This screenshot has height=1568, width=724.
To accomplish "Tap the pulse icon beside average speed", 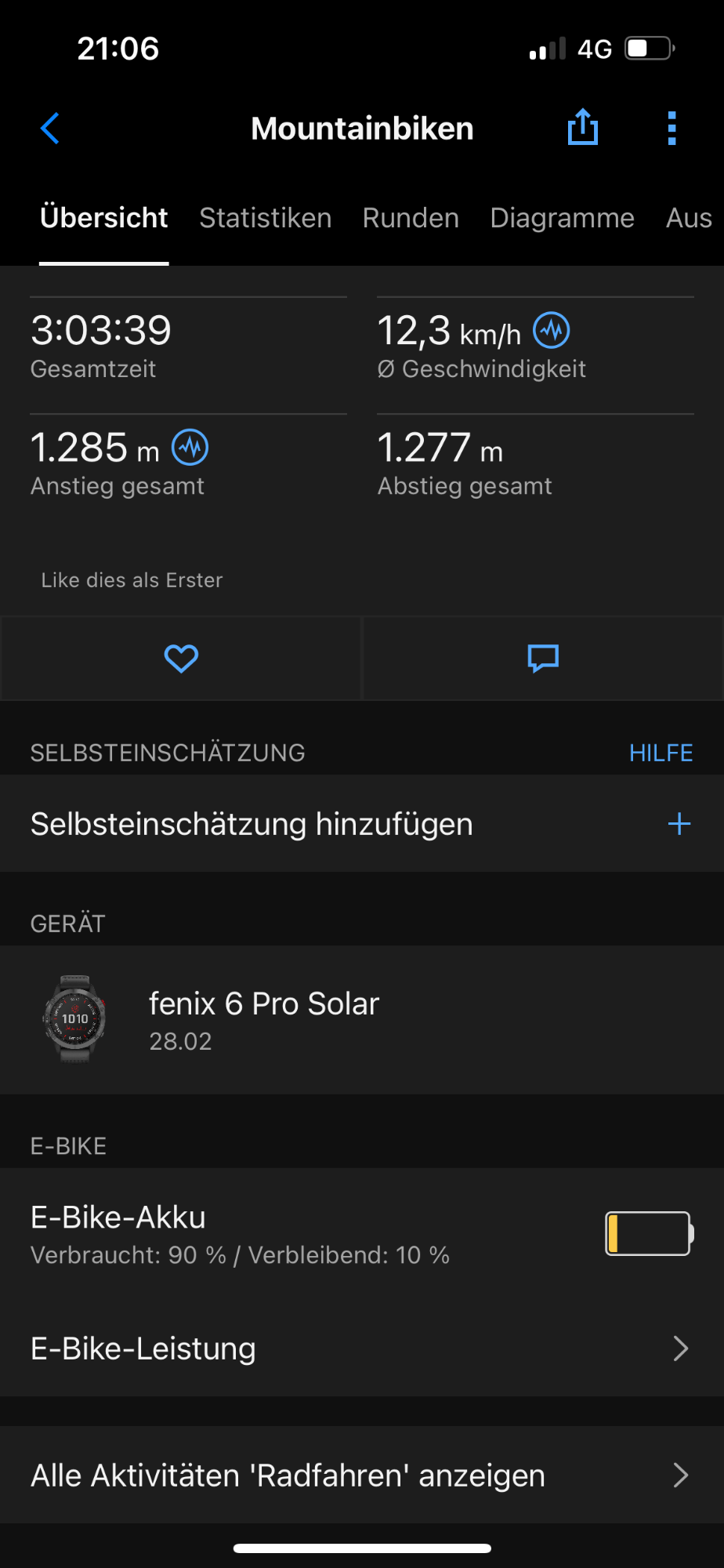I will [552, 331].
